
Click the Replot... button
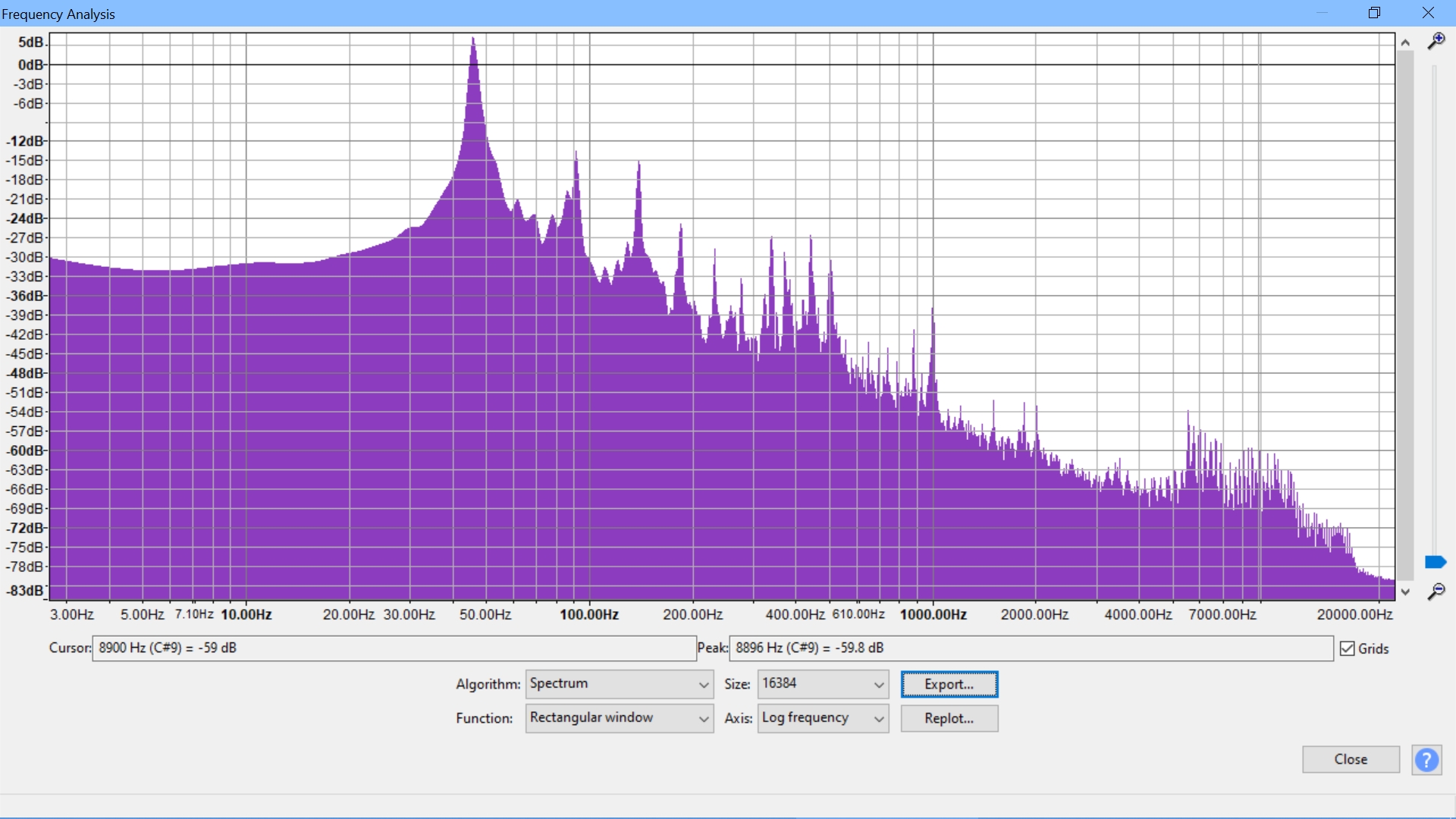click(x=949, y=718)
